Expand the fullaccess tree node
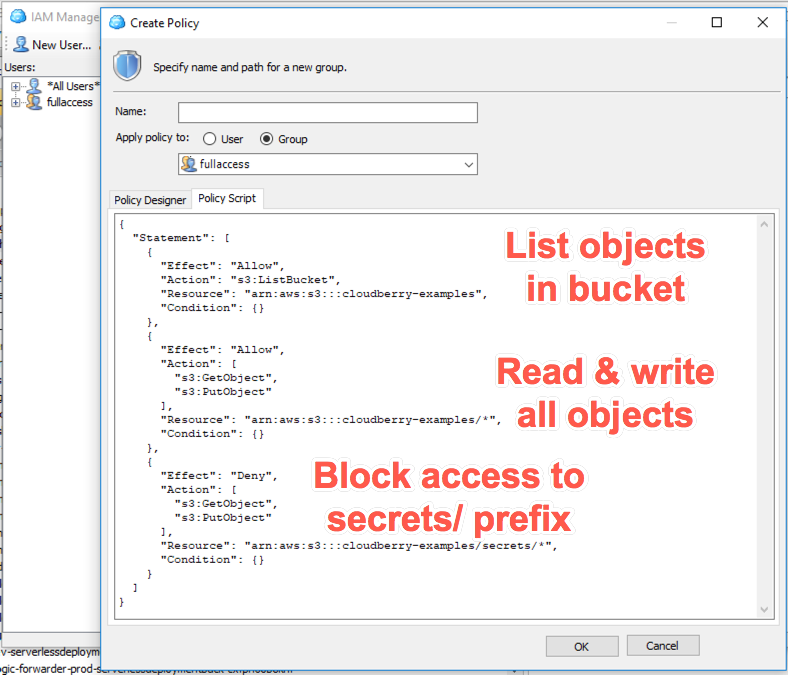 [15, 102]
